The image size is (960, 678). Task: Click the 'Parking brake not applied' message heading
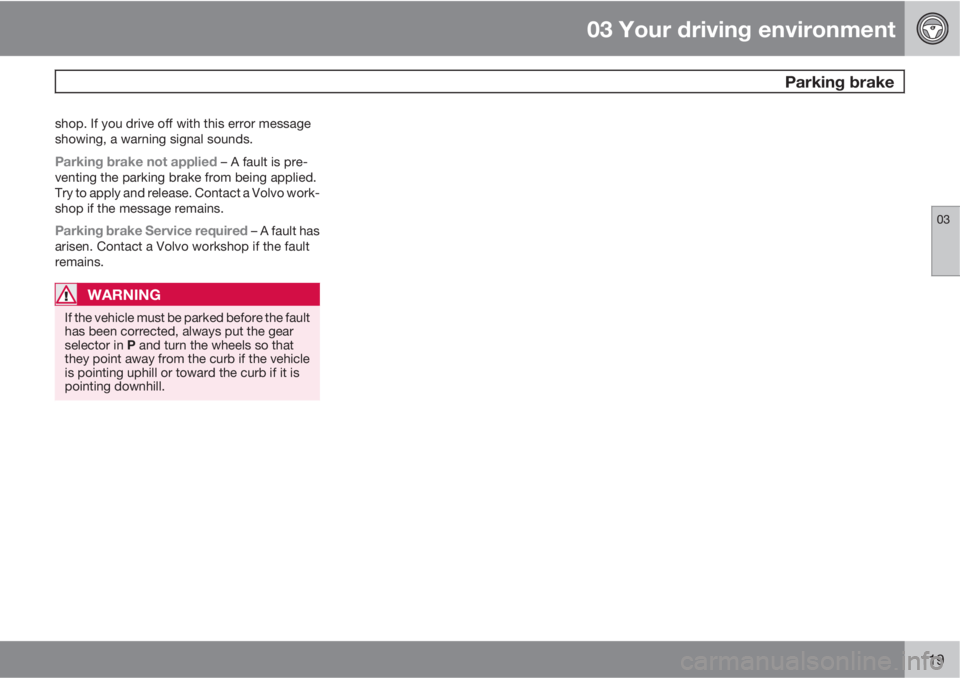(136, 162)
